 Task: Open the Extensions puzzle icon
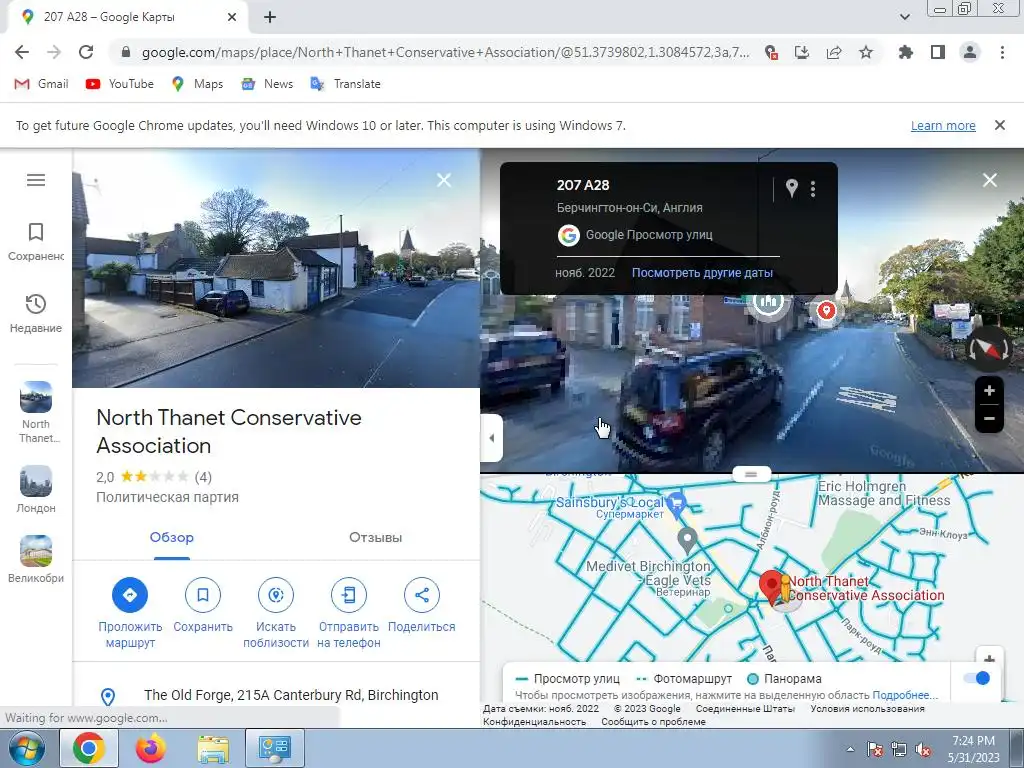(x=906, y=52)
